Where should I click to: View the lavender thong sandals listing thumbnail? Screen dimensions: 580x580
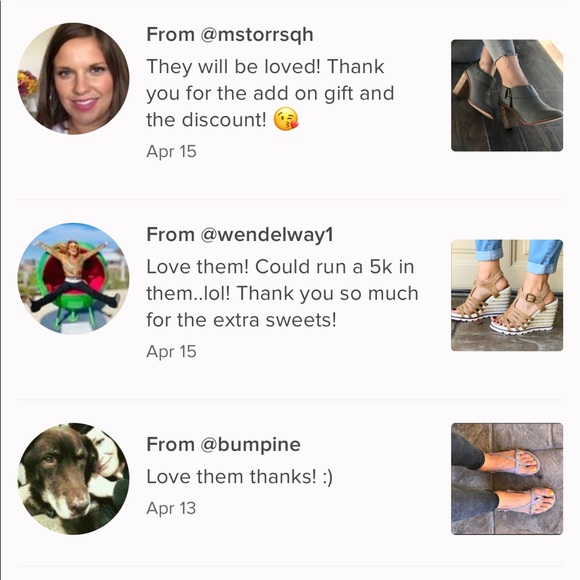tap(507, 479)
